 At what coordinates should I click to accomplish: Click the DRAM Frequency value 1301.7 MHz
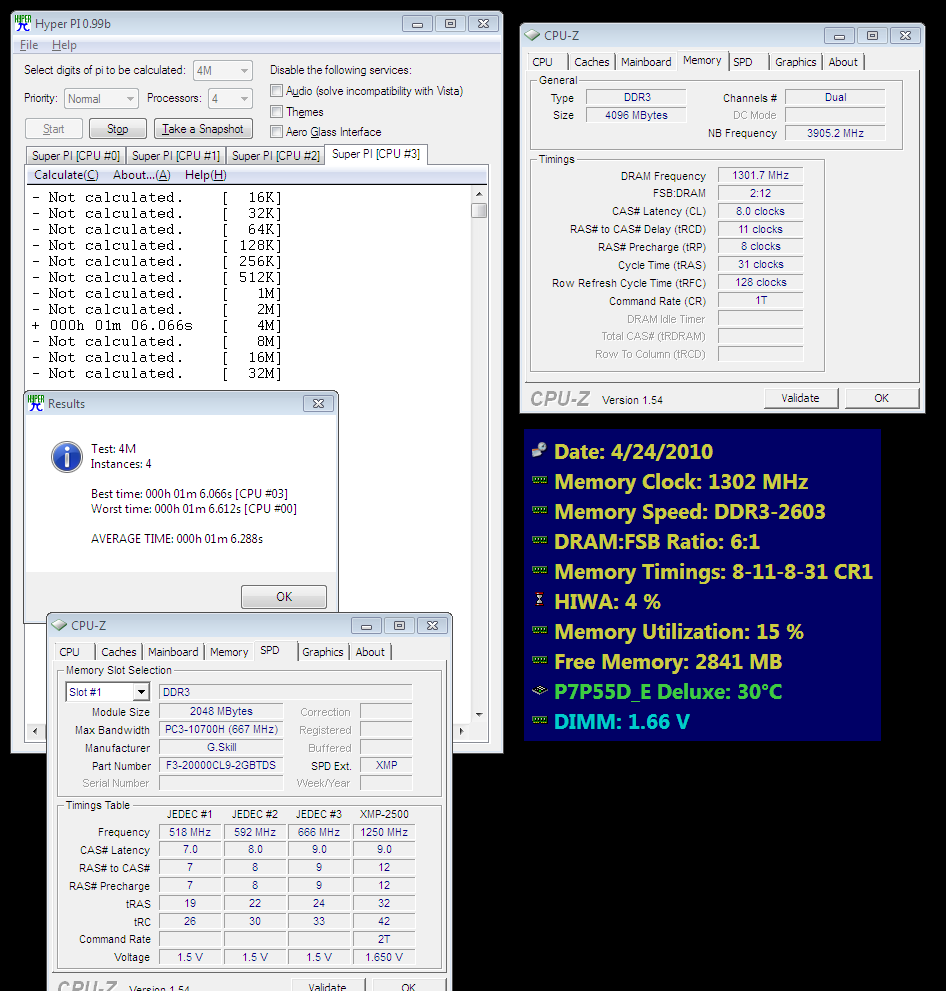pyautogui.click(x=761, y=175)
